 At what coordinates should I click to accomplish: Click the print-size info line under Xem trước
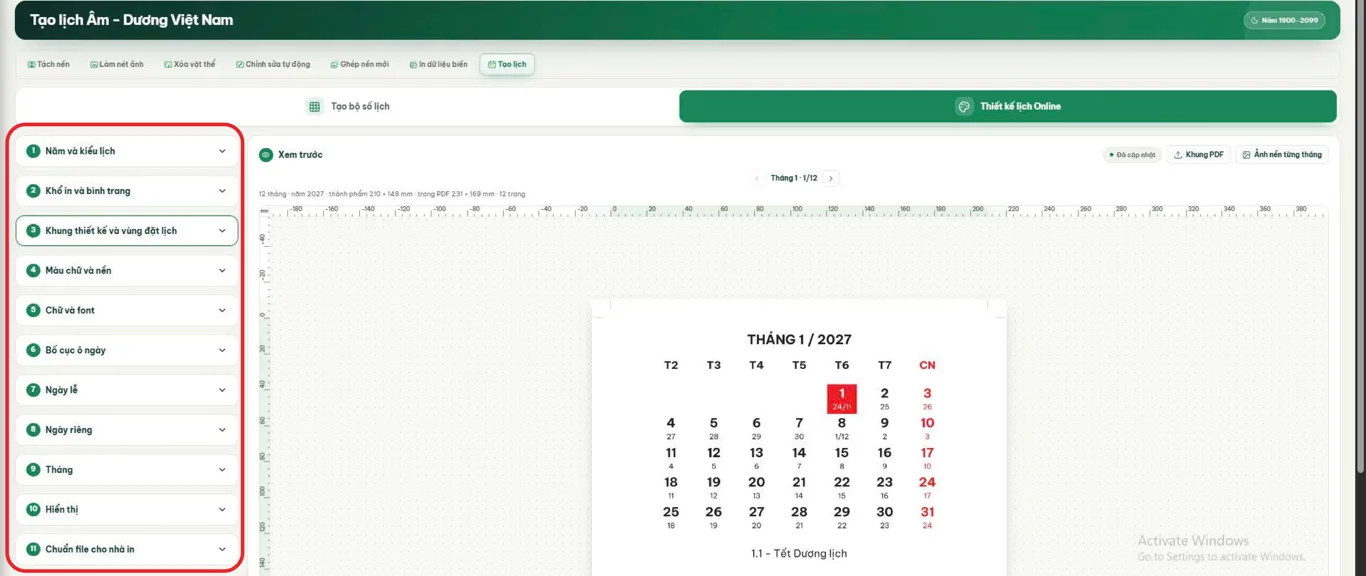pos(392,194)
